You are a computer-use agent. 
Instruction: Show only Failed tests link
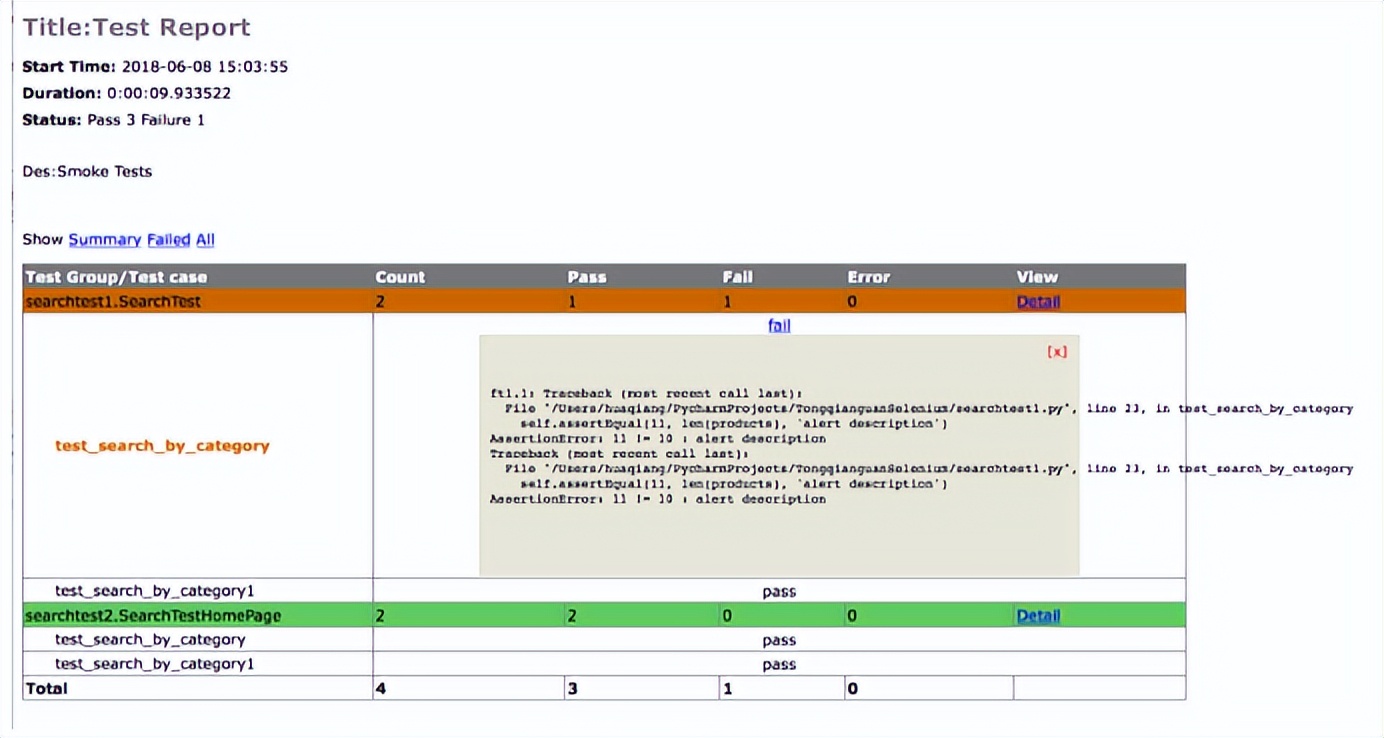(x=168, y=240)
